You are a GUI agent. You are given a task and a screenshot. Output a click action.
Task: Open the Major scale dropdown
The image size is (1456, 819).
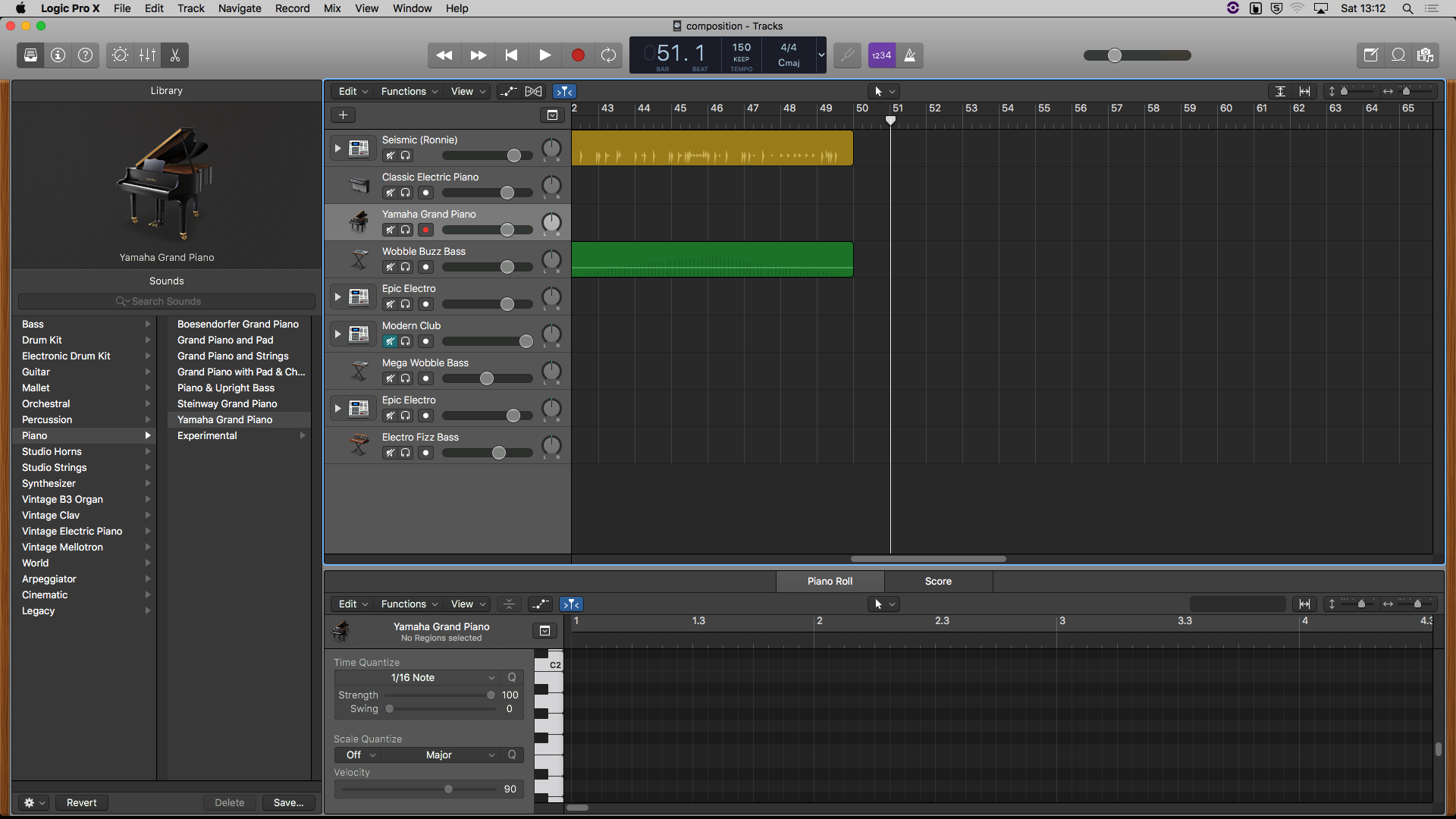(x=440, y=755)
